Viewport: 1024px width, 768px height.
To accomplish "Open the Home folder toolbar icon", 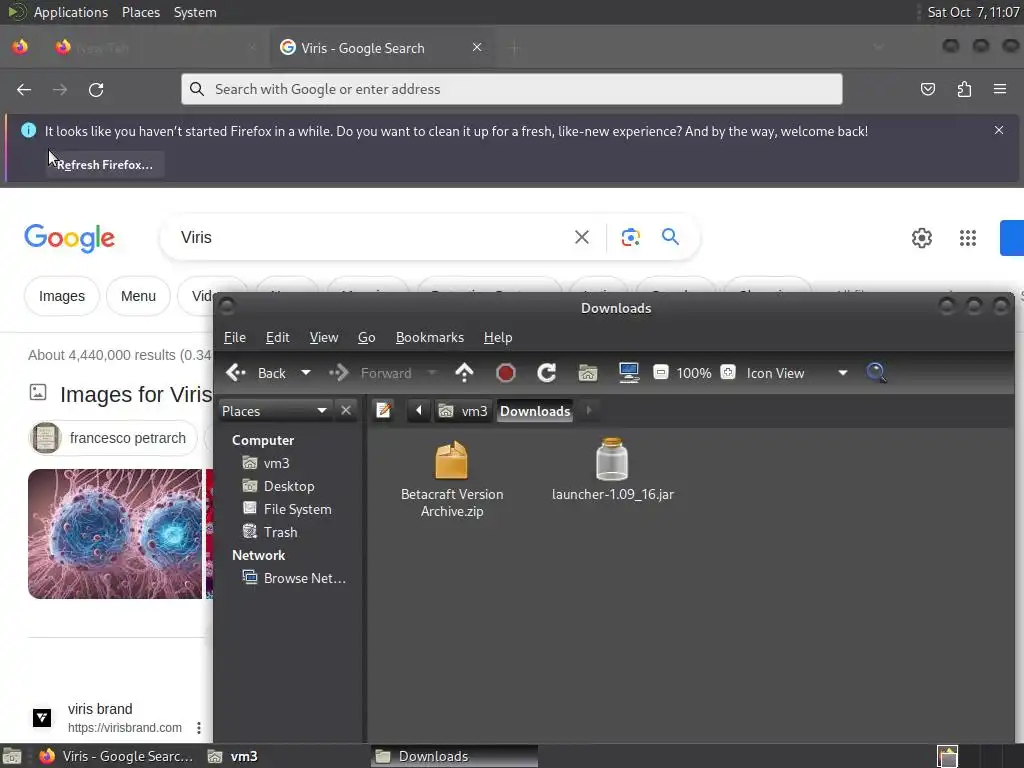I will [588, 373].
